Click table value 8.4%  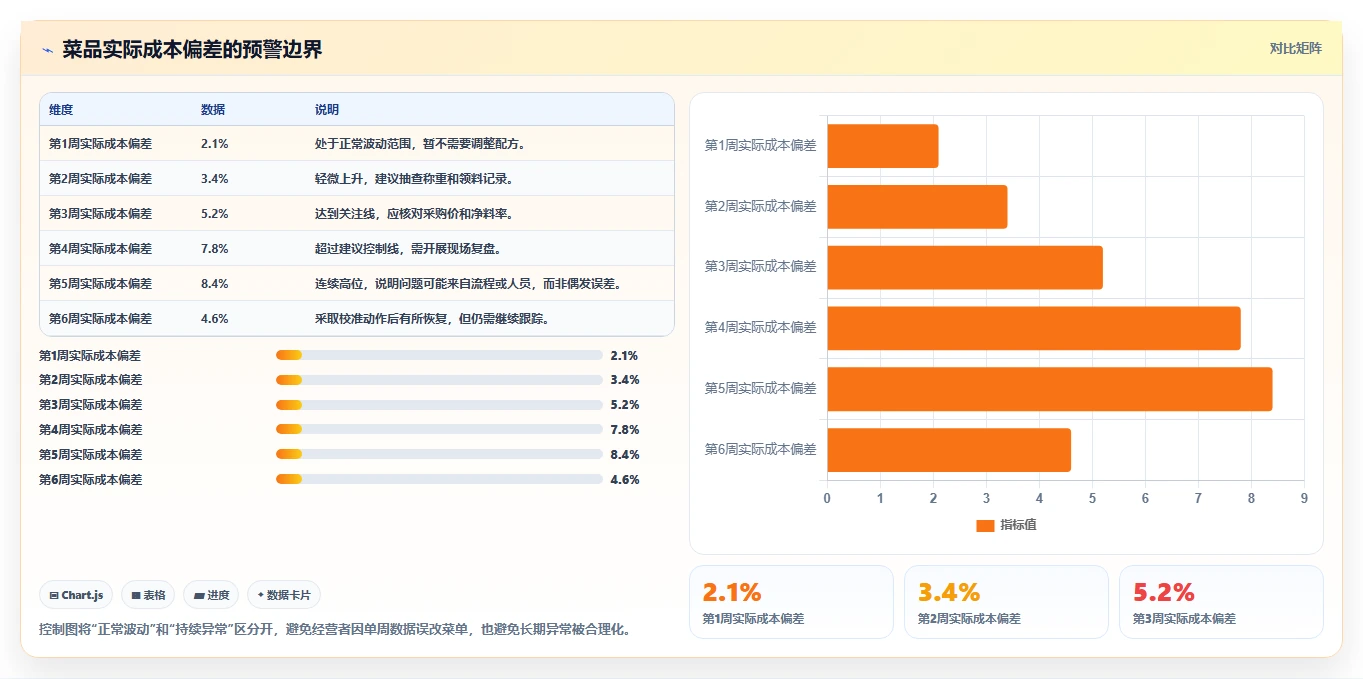(215, 284)
